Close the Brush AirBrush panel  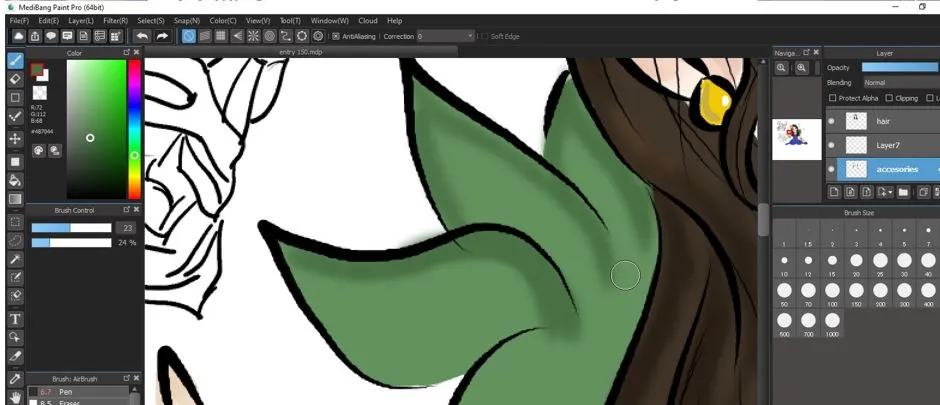click(x=136, y=379)
